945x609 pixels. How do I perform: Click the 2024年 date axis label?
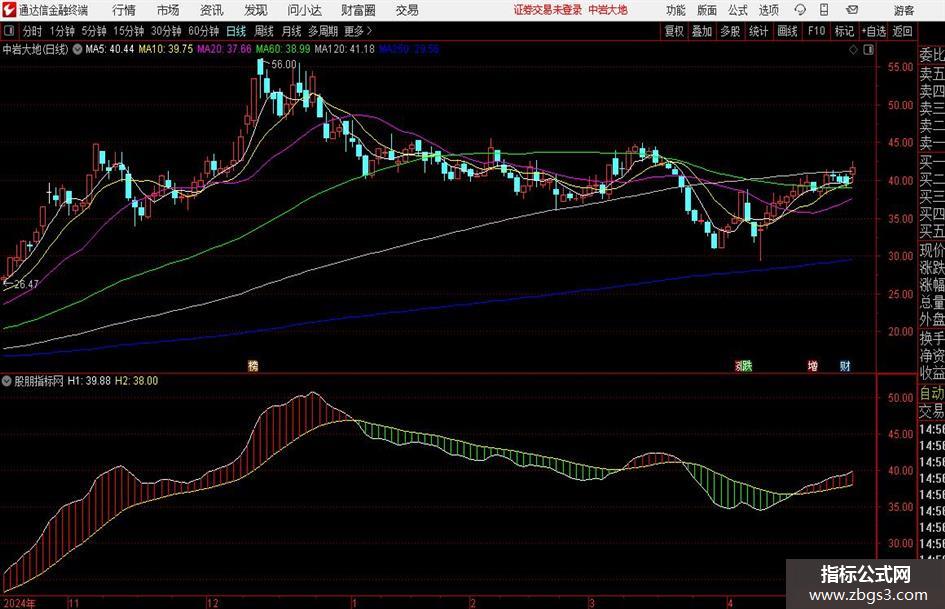point(19,603)
